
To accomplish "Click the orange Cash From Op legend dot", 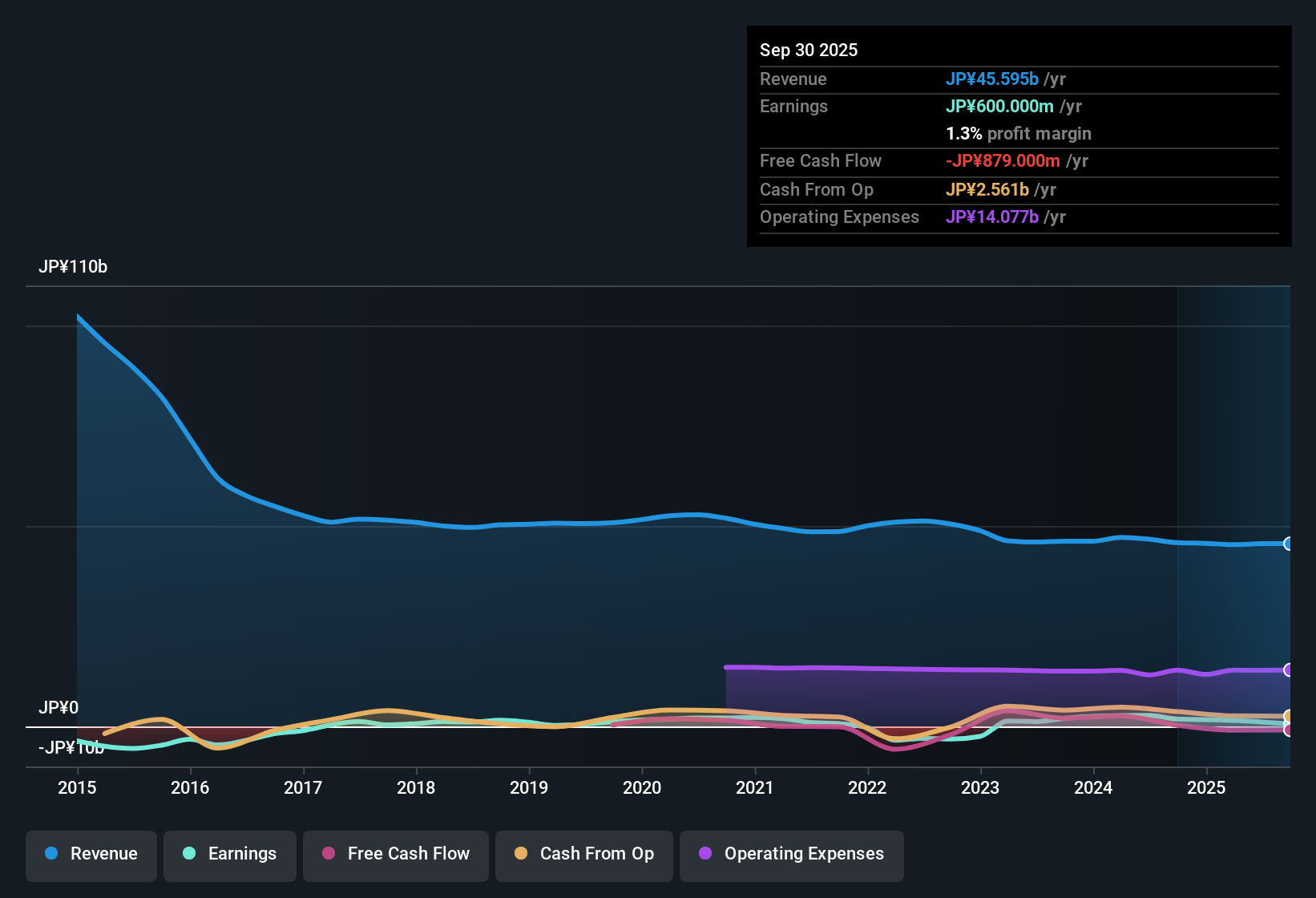I will point(521,854).
